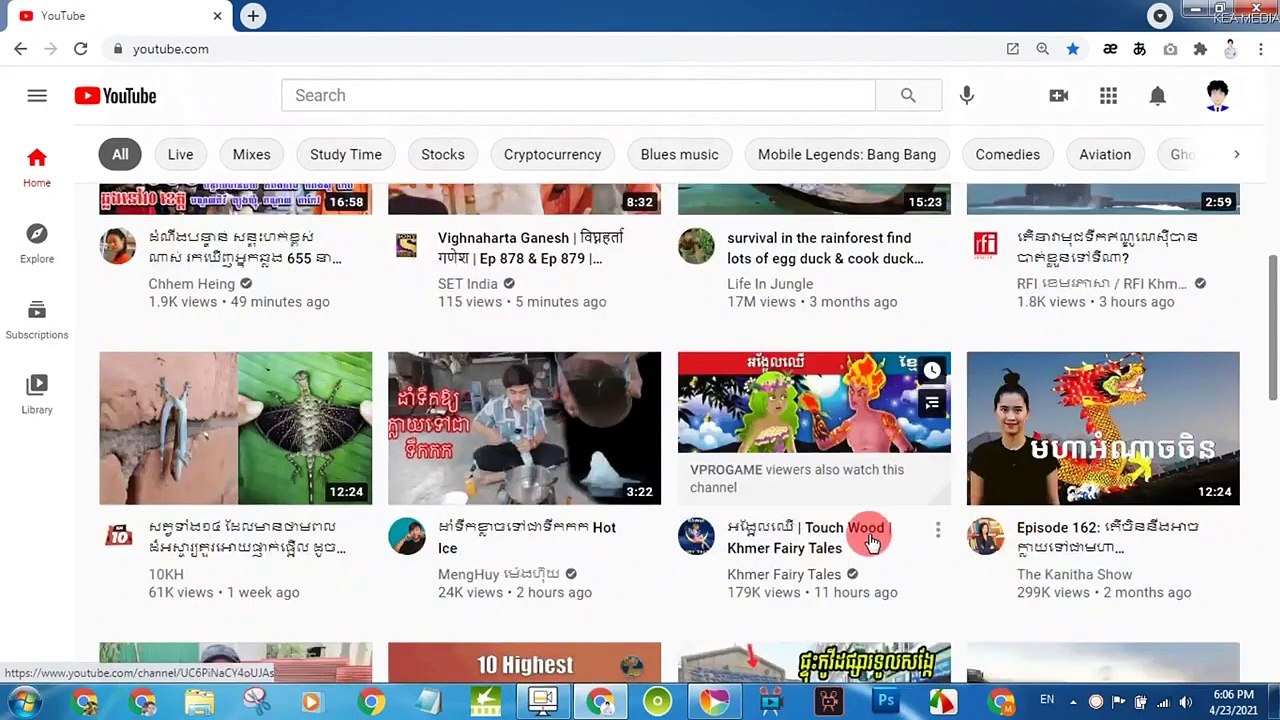
Task: Open Subscriptions in the sidebar
Action: point(37,320)
